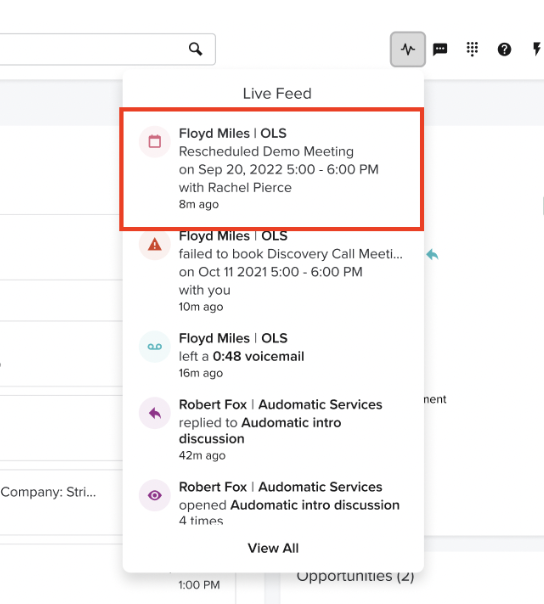Click "with Rachel Pierce" text
This screenshot has width=544, height=604.
[235, 188]
